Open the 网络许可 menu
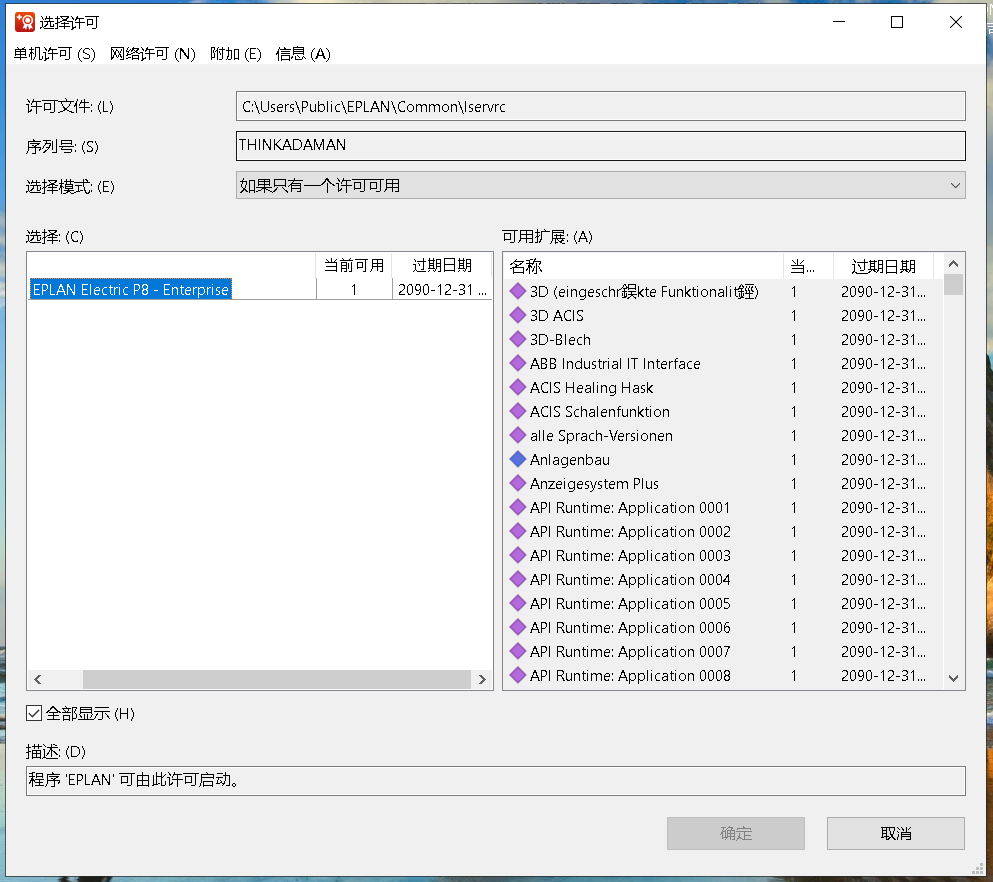Screen dimensions: 993x882 tap(152, 54)
